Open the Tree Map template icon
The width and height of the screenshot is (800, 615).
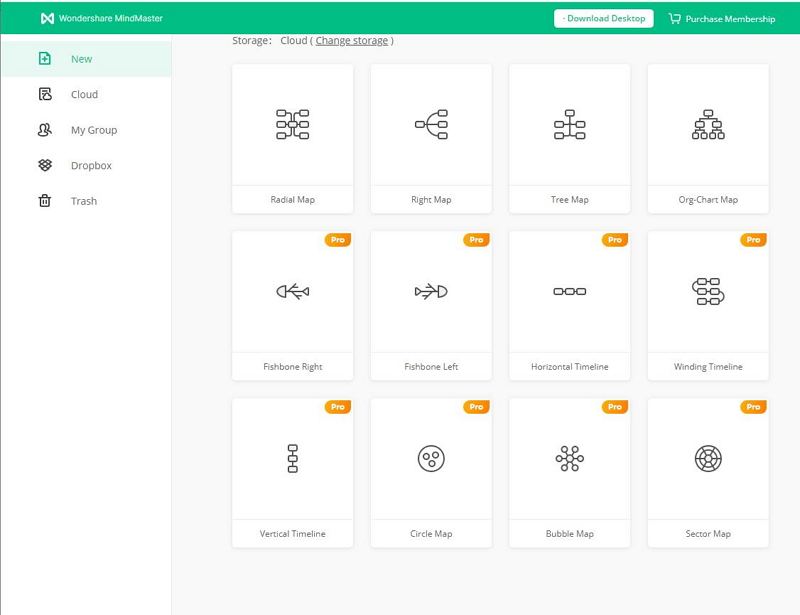coord(570,124)
